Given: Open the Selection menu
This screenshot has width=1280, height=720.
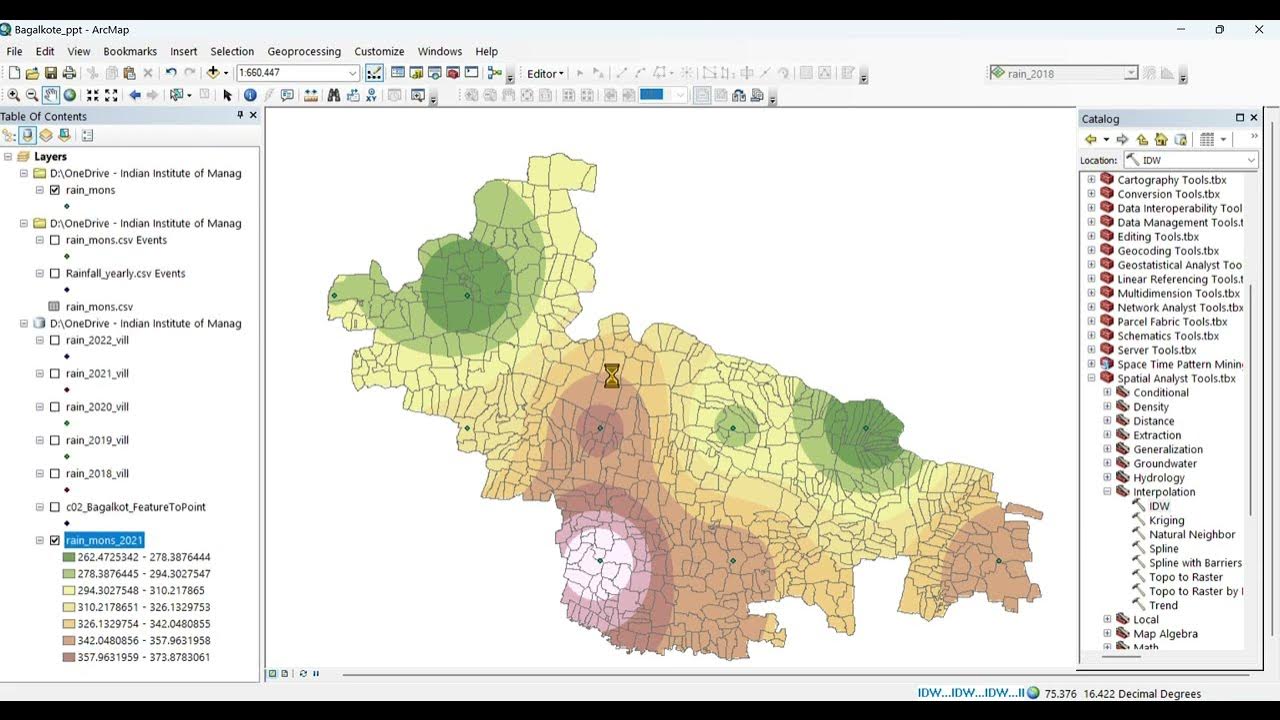Looking at the screenshot, I should [232, 51].
